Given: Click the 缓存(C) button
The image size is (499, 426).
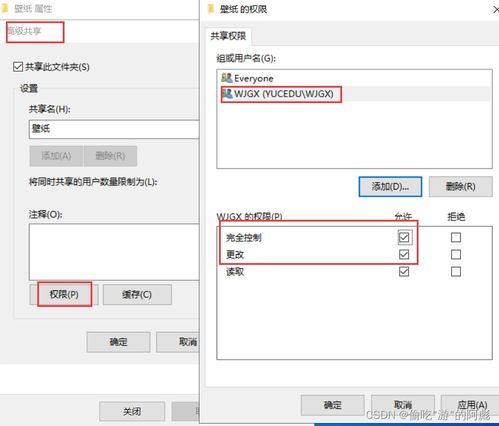Looking at the screenshot, I should point(137,294).
